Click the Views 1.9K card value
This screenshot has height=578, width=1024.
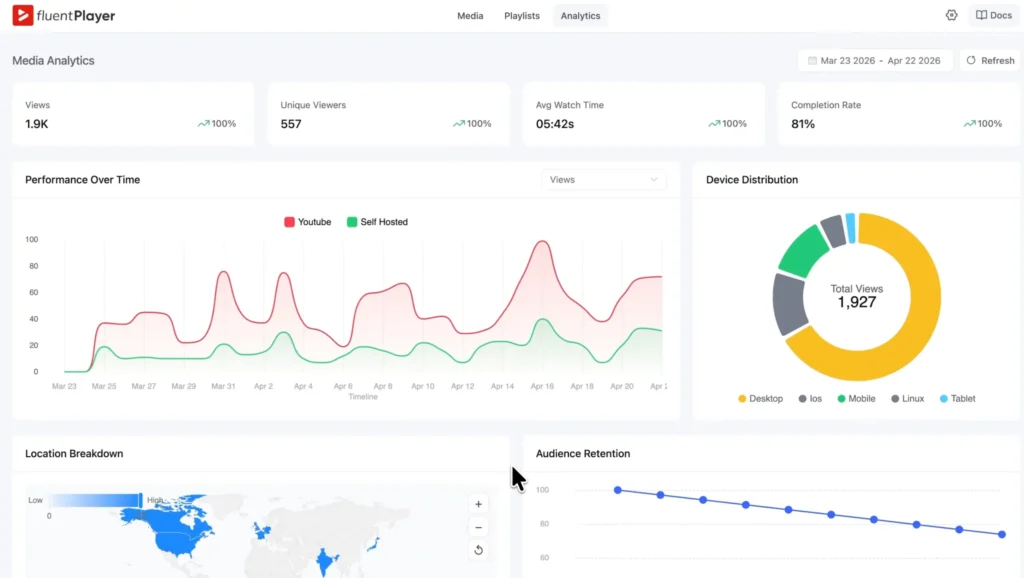37,124
